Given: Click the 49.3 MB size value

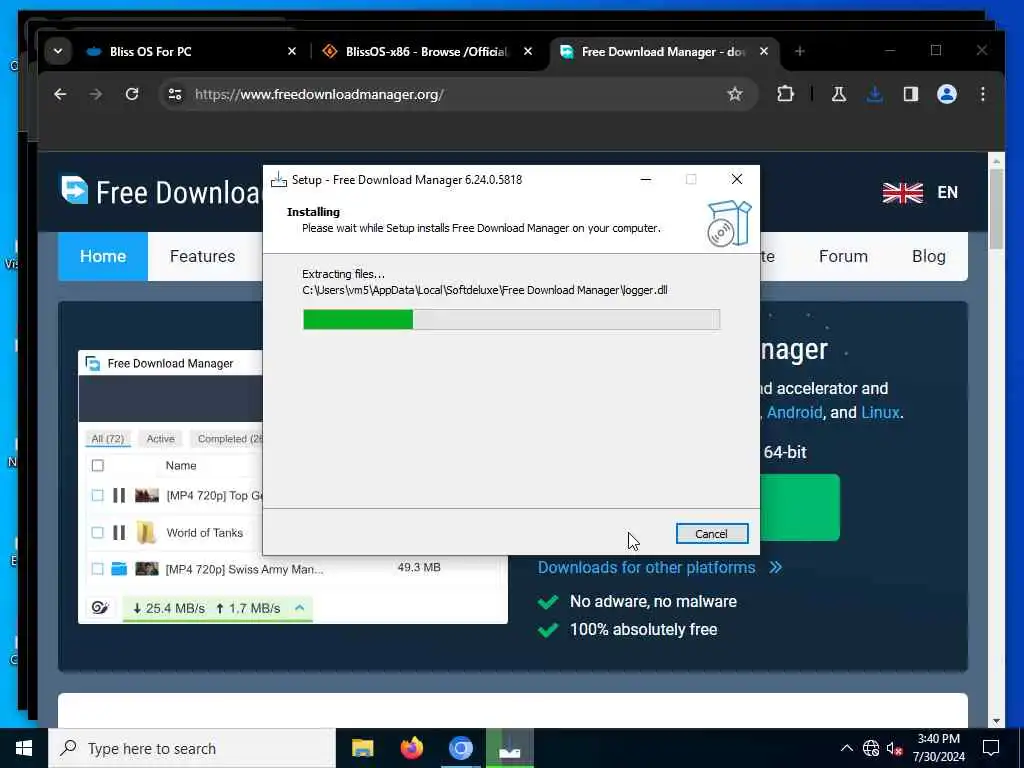Looking at the screenshot, I should (x=419, y=568).
